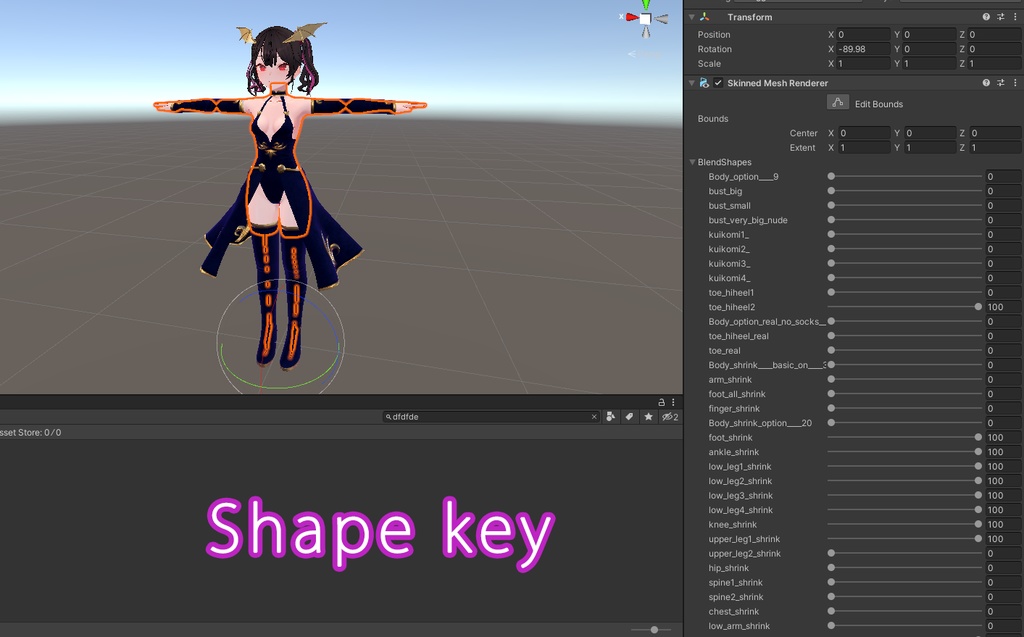
Task: Toggle the Project panel lock icon
Action: point(662,402)
